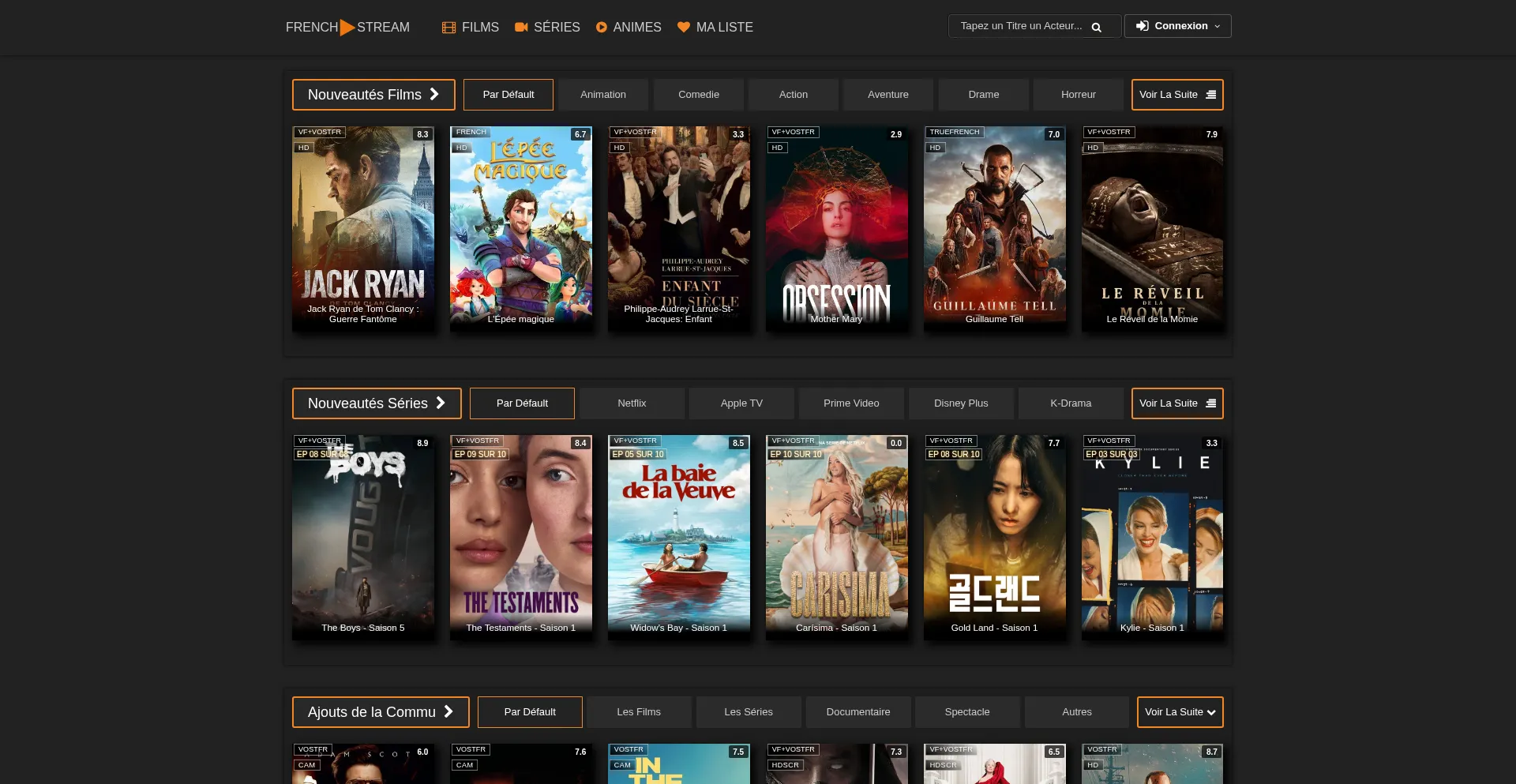Screen dimensions: 1516x784
Task: Open the Jack Ryan Guerre Fantôme poster
Action: click(x=363, y=229)
